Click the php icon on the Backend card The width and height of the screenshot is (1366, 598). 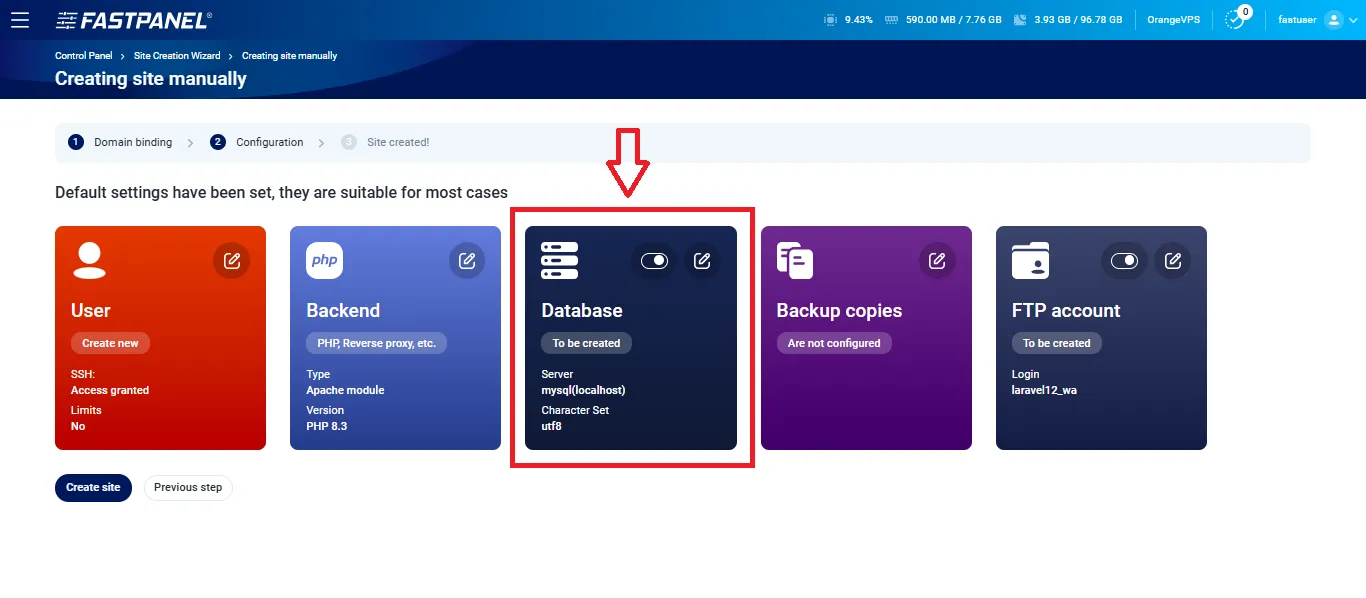[323, 260]
